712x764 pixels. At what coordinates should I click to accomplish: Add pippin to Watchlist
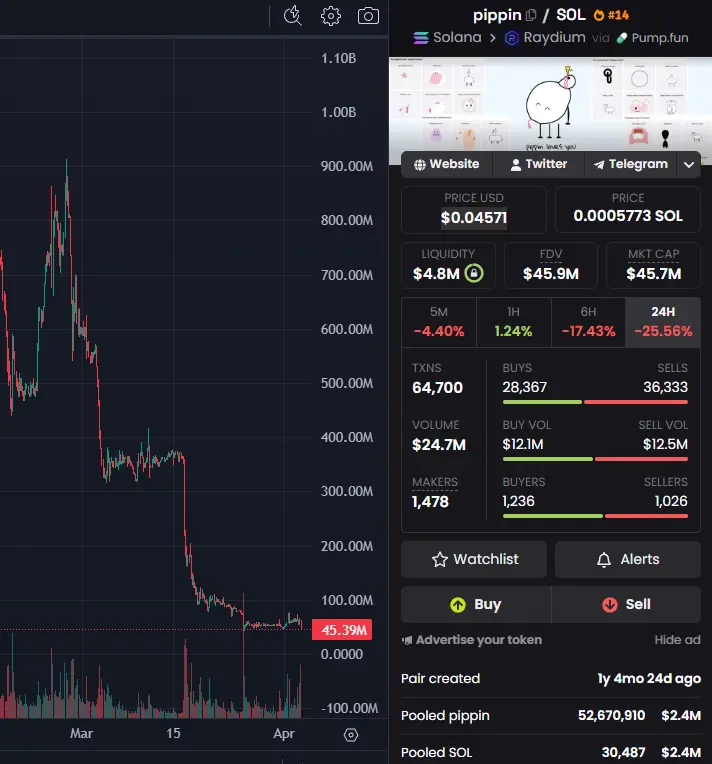(x=474, y=559)
